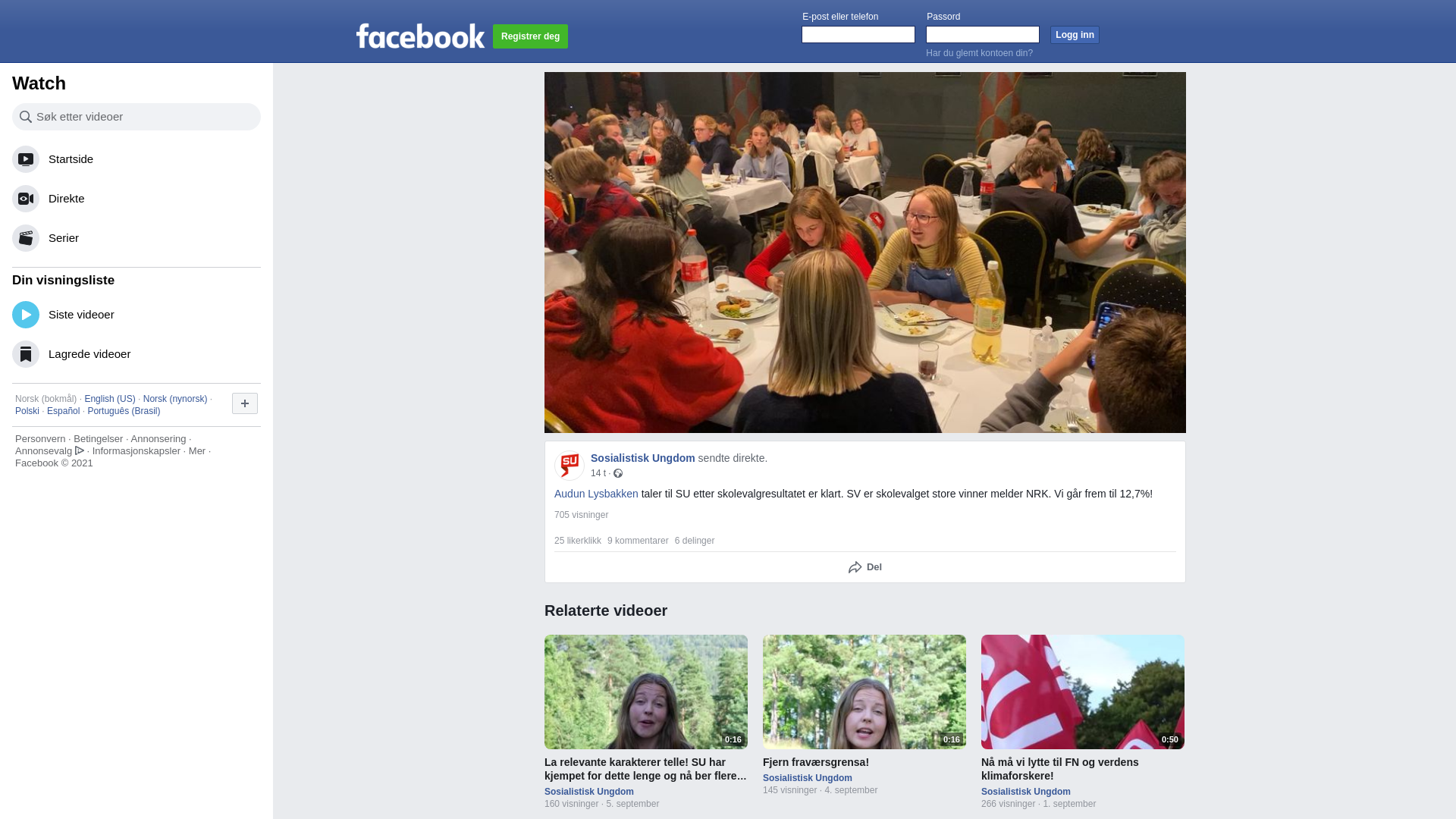This screenshot has height=819, width=1456.
Task: Switch language to English (US)
Action: tap(110, 399)
